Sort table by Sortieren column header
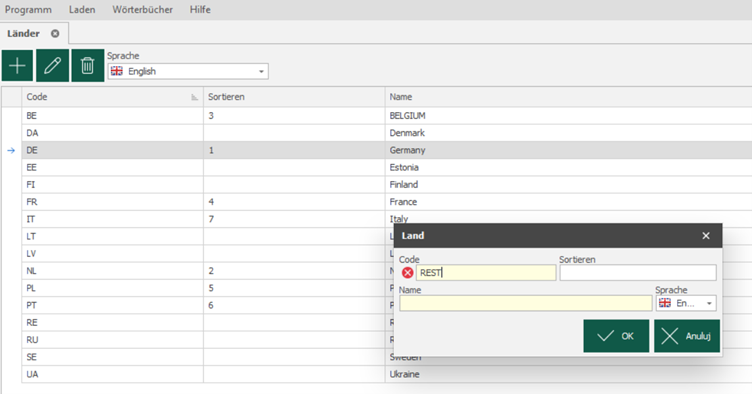752x394 pixels. 294,97
